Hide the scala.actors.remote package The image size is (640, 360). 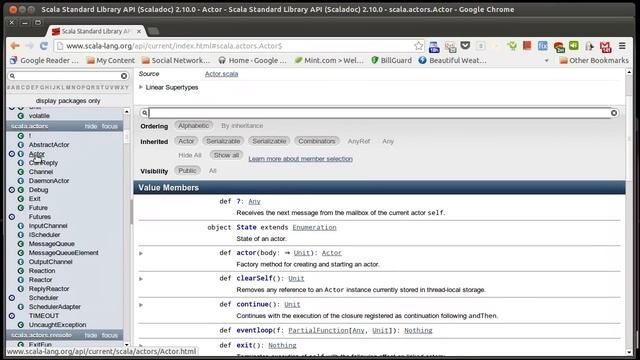point(91,335)
